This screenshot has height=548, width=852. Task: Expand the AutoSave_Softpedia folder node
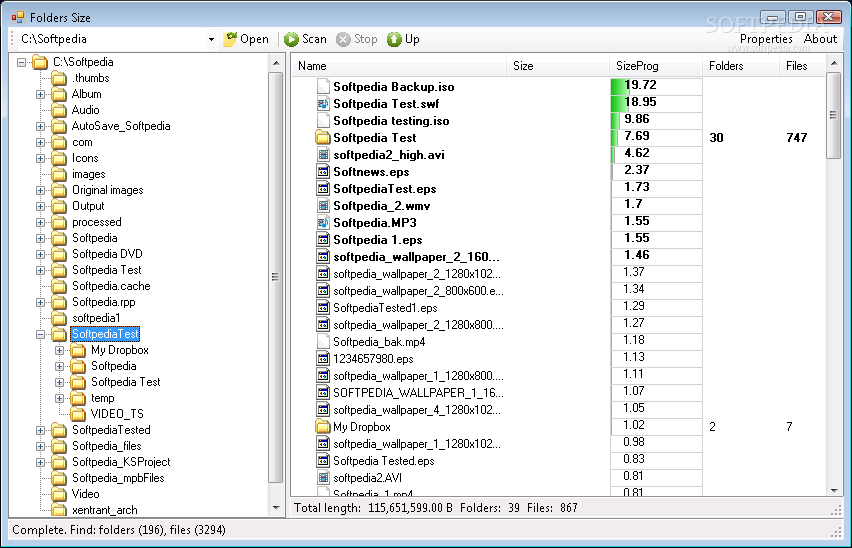coord(41,127)
